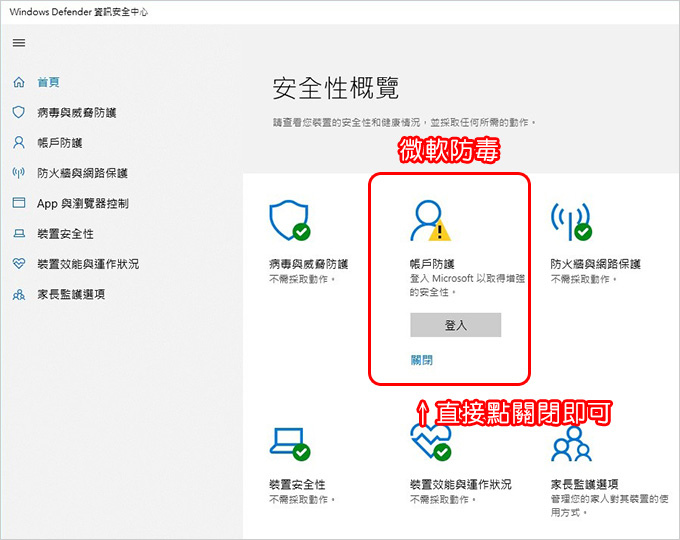The height and width of the screenshot is (540, 680).
Task: Click the Windows Defender 資訊安全中心 window title
Action: tap(78, 12)
